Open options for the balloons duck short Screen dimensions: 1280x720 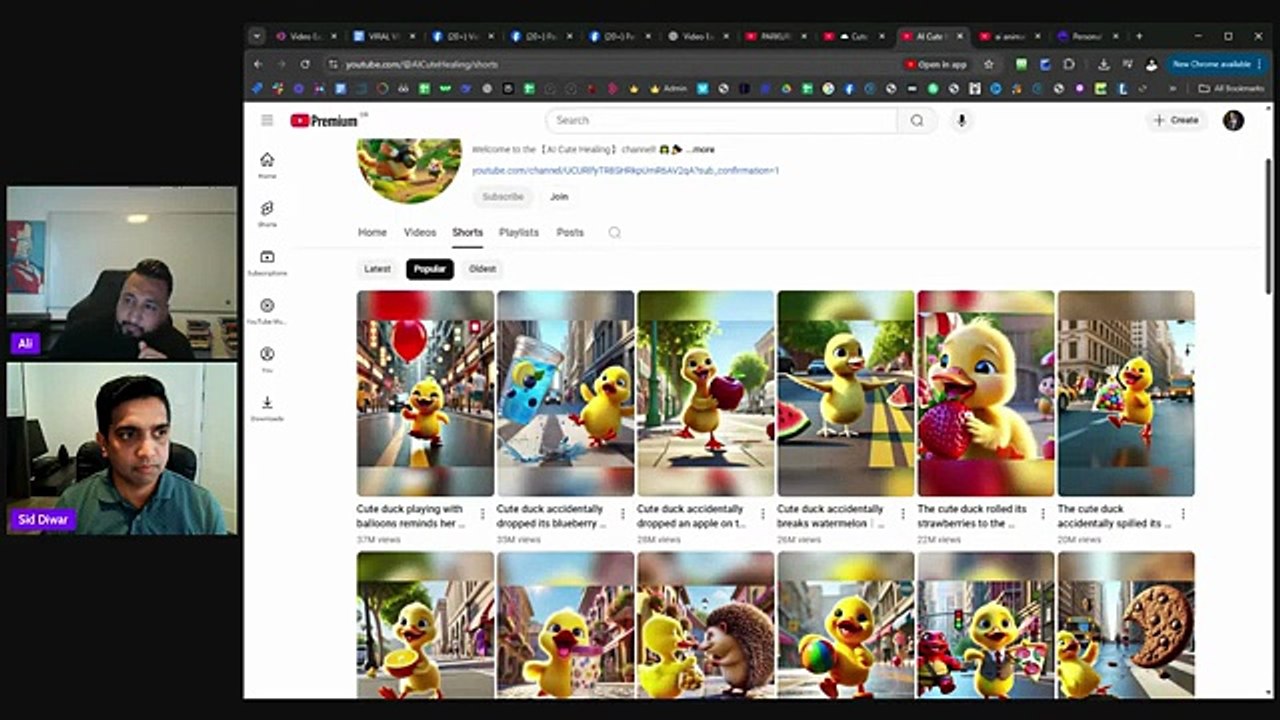click(482, 514)
